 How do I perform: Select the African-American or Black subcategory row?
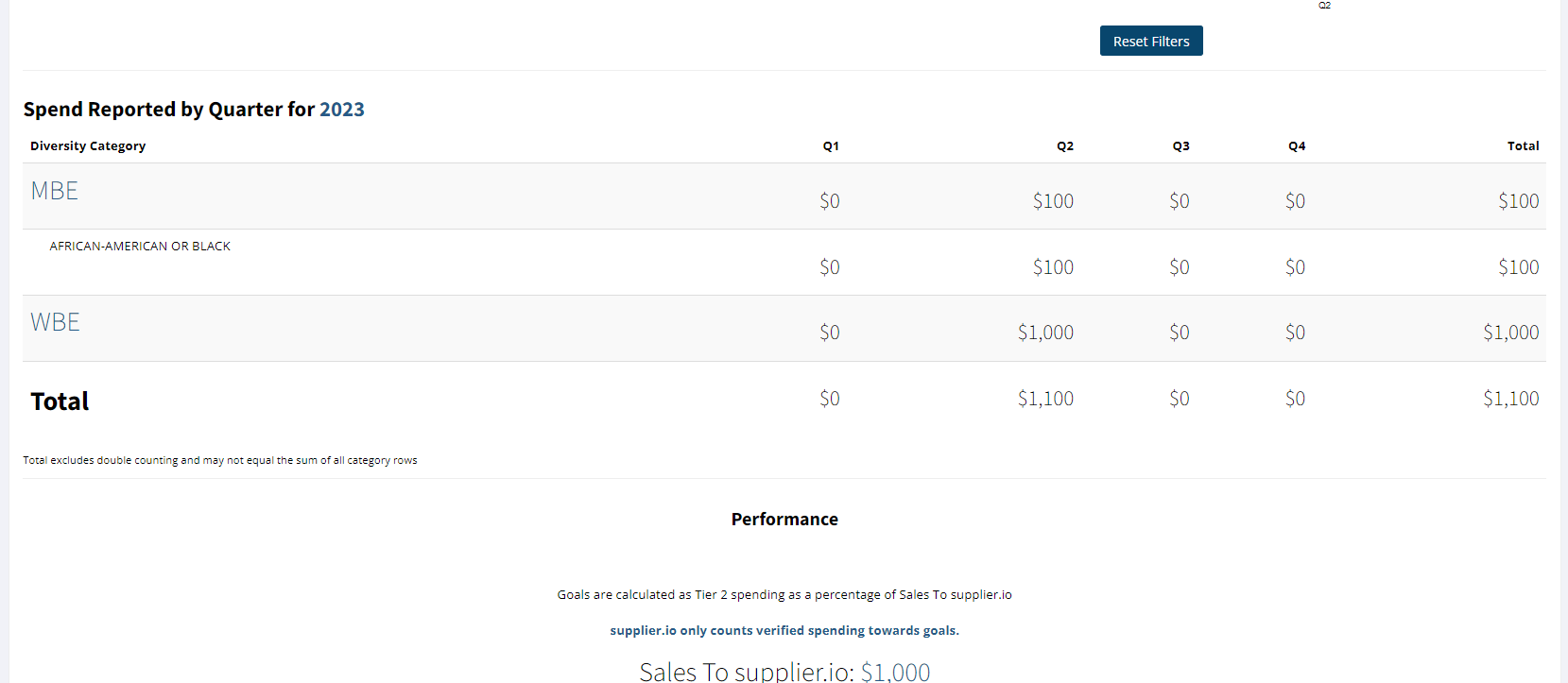click(x=784, y=263)
